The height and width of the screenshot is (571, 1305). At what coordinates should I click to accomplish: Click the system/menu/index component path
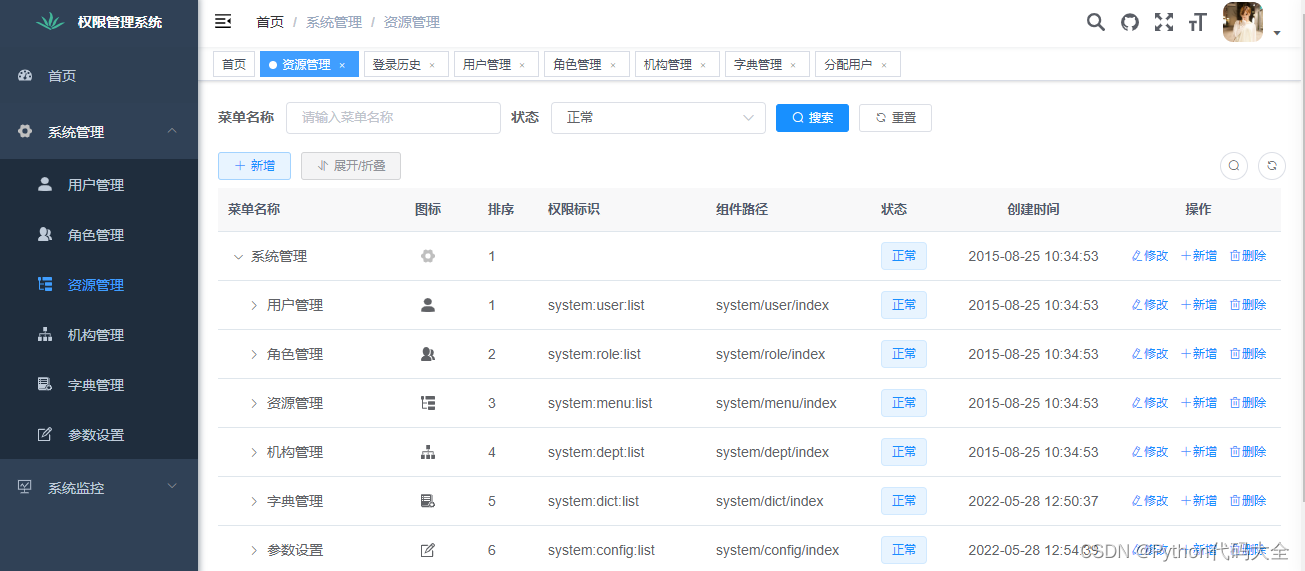pyautogui.click(x=776, y=403)
